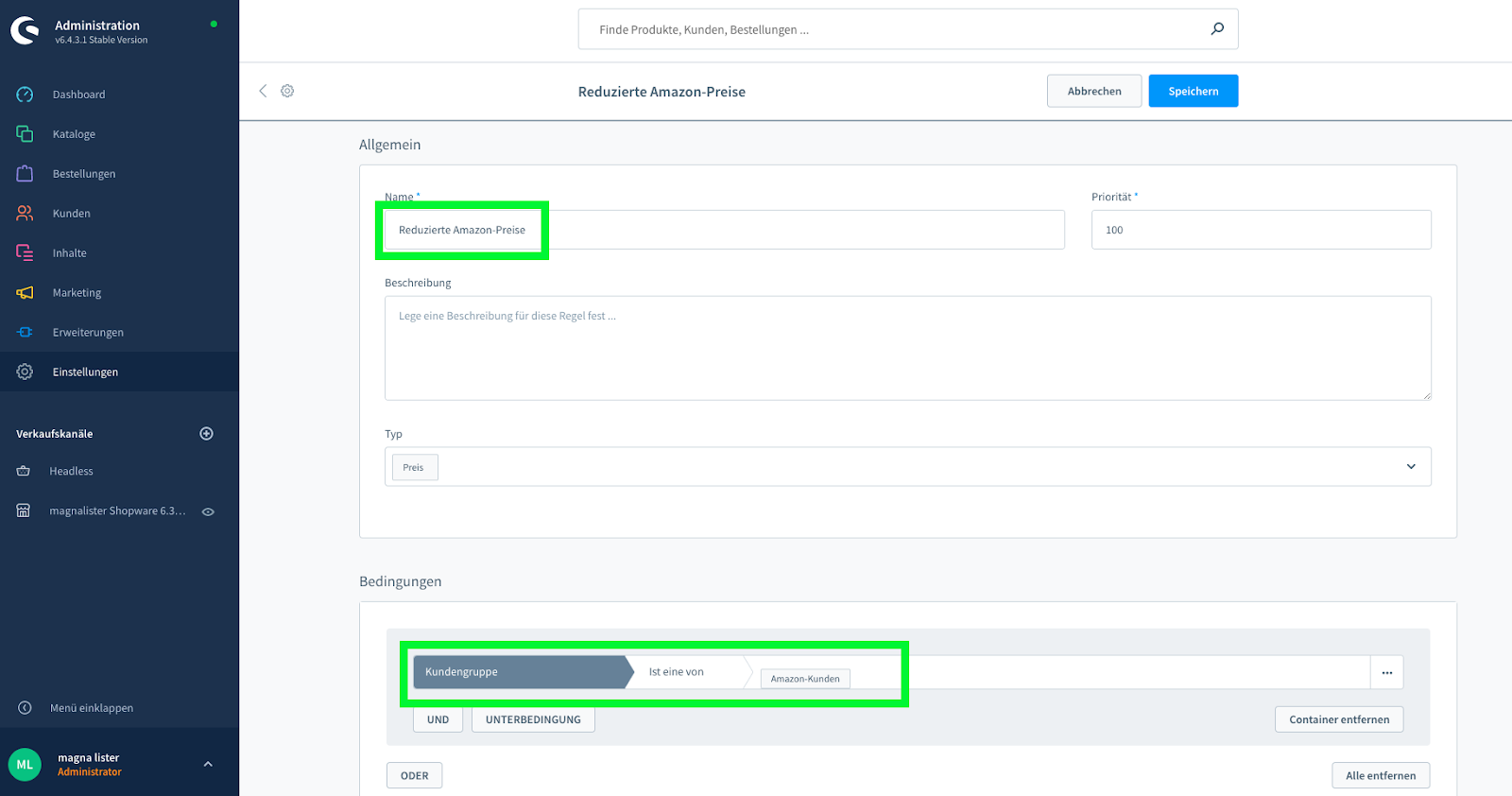Click the Marketing megaphone icon

pyautogui.click(x=25, y=293)
